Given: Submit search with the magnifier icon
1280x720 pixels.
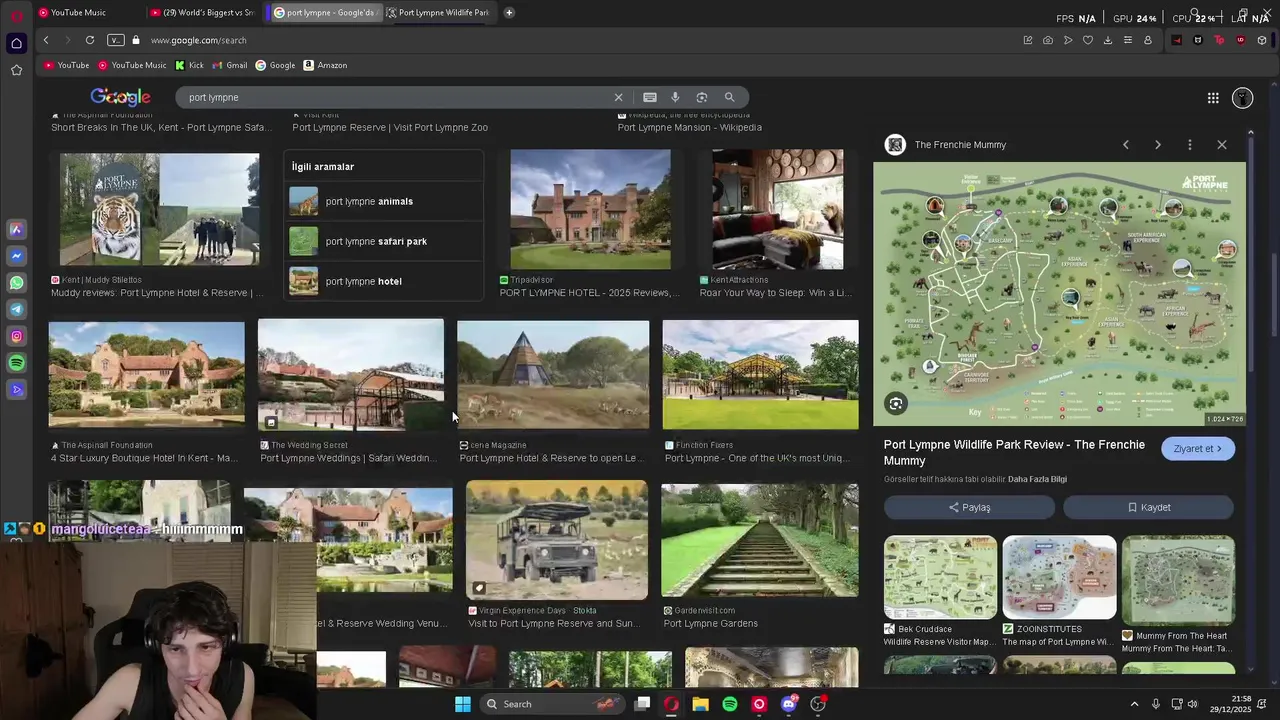Looking at the screenshot, I should click(x=729, y=97).
